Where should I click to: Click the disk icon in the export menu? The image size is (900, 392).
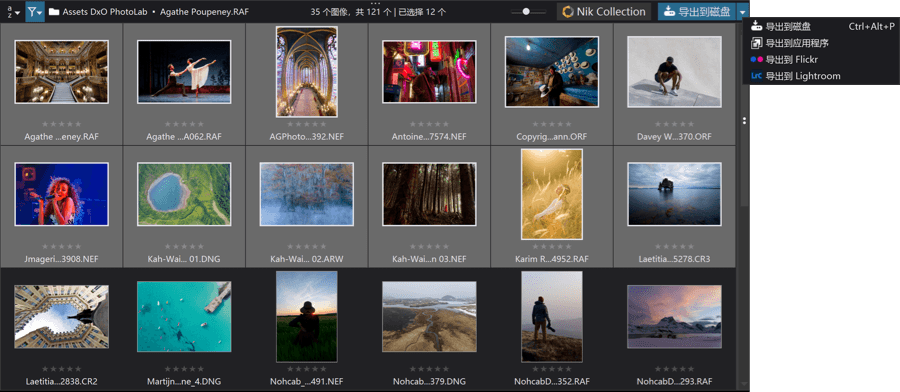pos(757,26)
